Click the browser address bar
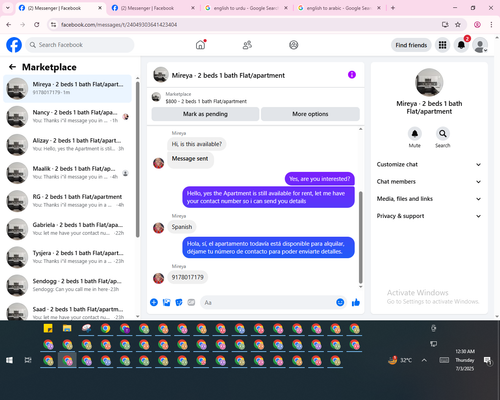The width and height of the screenshot is (500, 400). coord(247,24)
